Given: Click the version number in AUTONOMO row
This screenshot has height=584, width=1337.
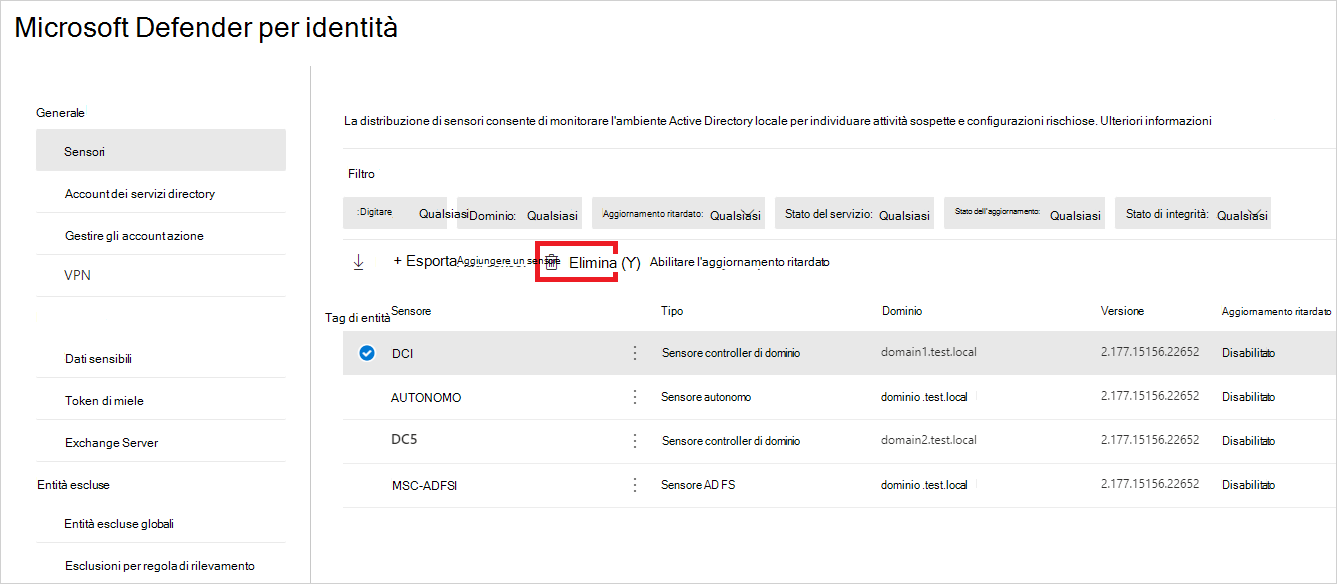Looking at the screenshot, I should click(1150, 396).
